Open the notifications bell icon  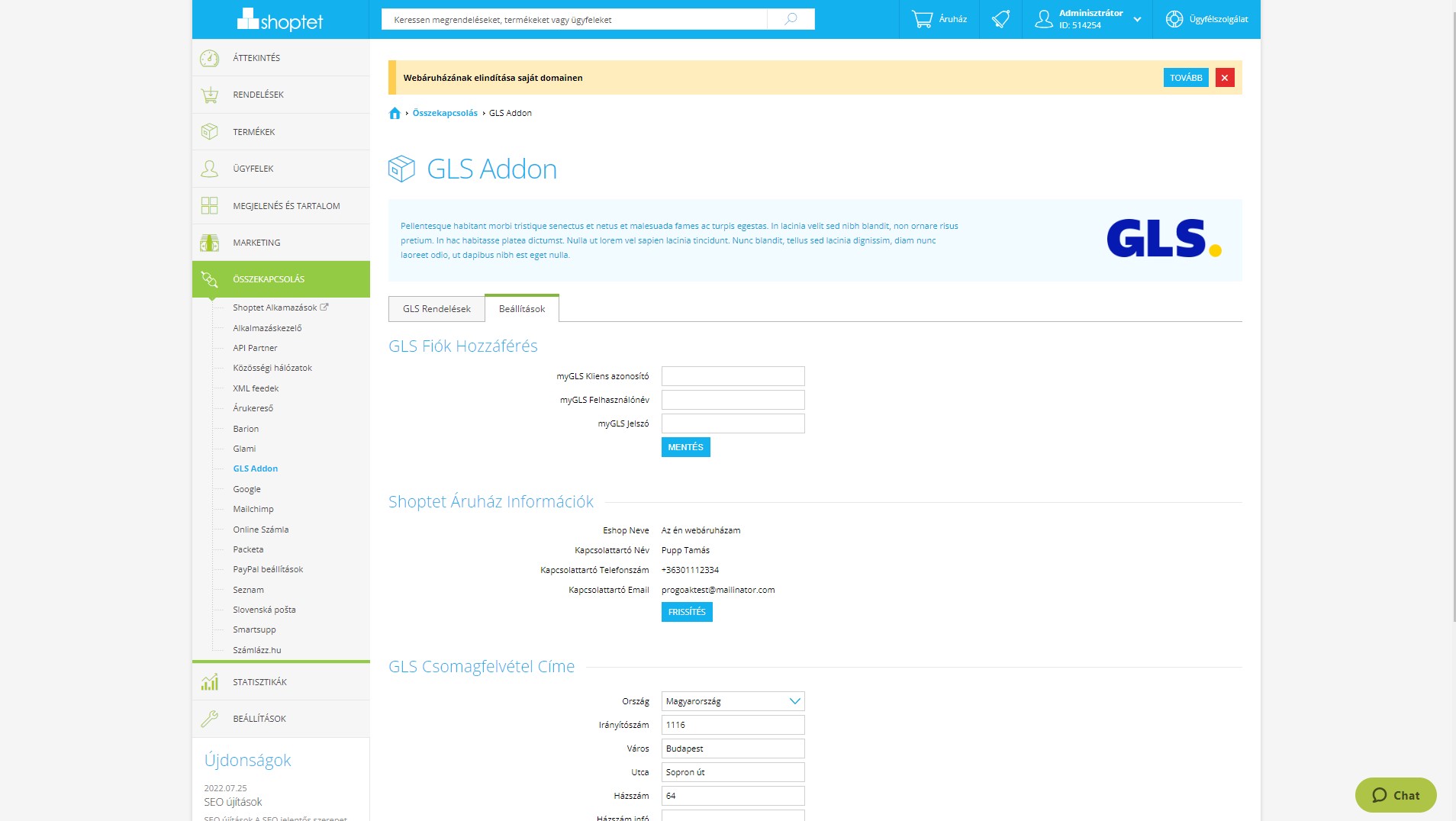point(1000,19)
